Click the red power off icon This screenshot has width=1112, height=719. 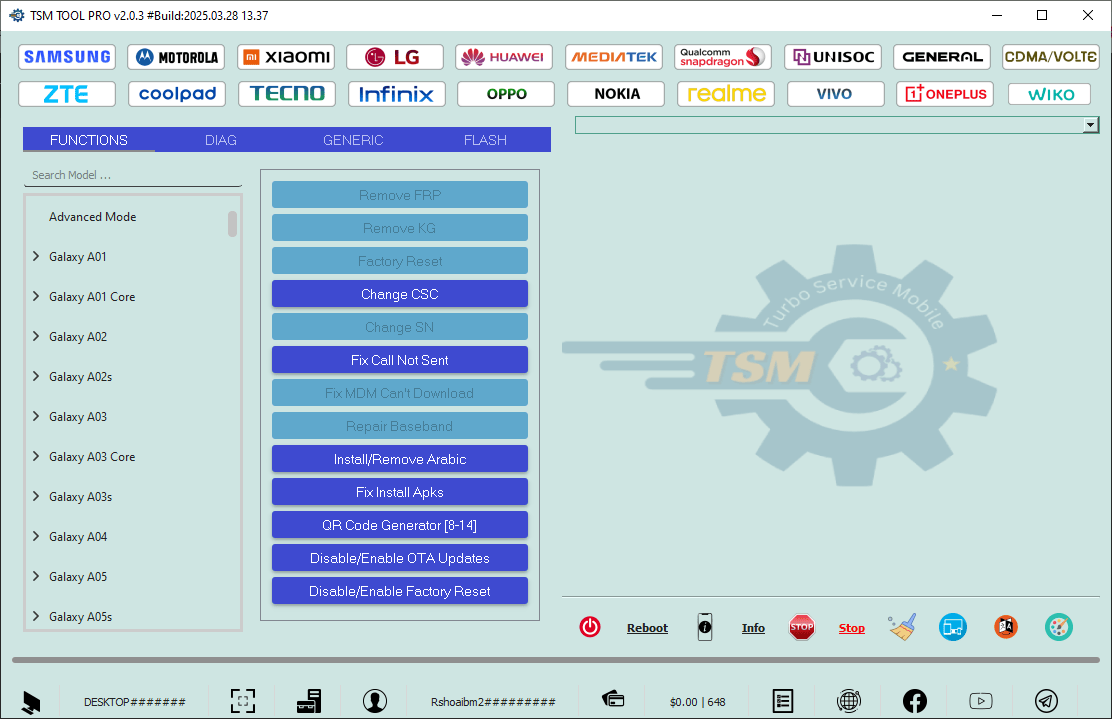(590, 627)
